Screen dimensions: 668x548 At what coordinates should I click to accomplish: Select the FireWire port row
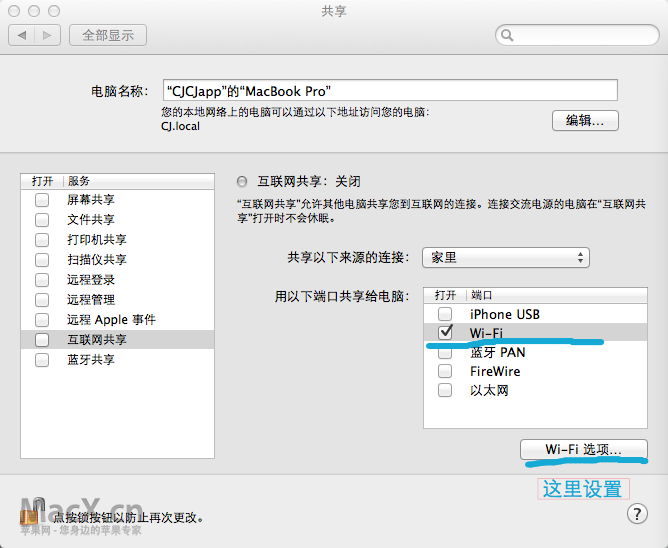pos(536,371)
